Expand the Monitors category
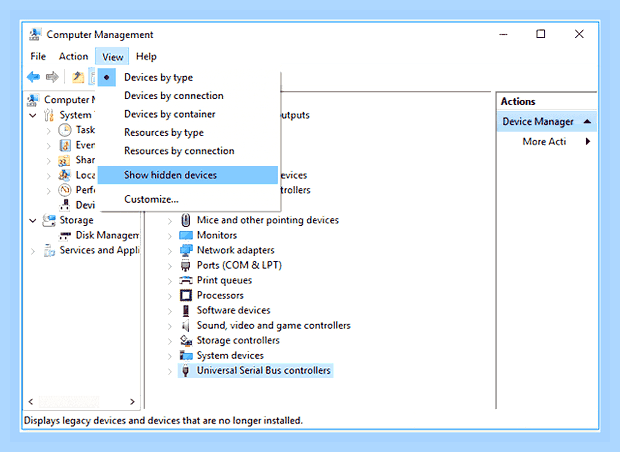The image size is (620, 452). tap(170, 236)
